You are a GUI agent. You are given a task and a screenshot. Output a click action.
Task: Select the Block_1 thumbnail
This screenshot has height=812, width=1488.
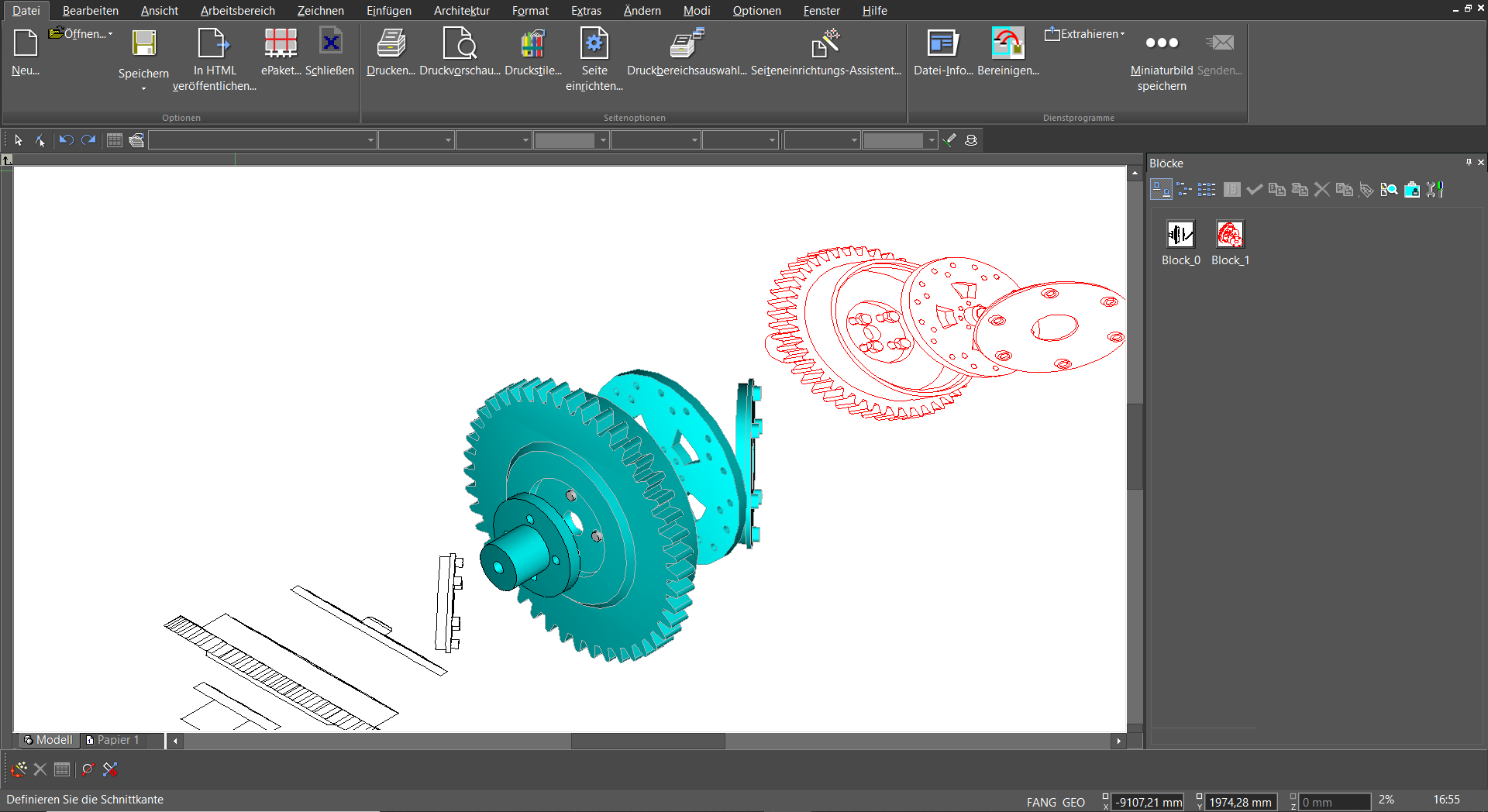coord(1230,235)
